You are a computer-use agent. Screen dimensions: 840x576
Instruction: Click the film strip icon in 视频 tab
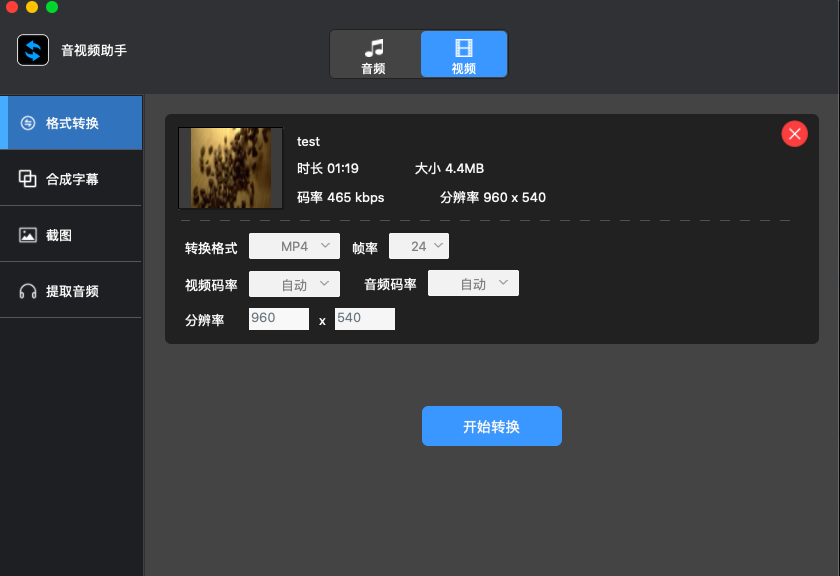click(x=464, y=47)
